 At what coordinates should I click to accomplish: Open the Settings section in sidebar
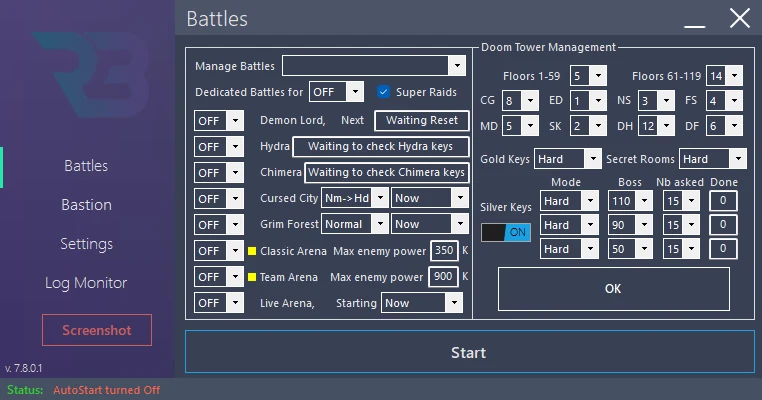coord(87,244)
